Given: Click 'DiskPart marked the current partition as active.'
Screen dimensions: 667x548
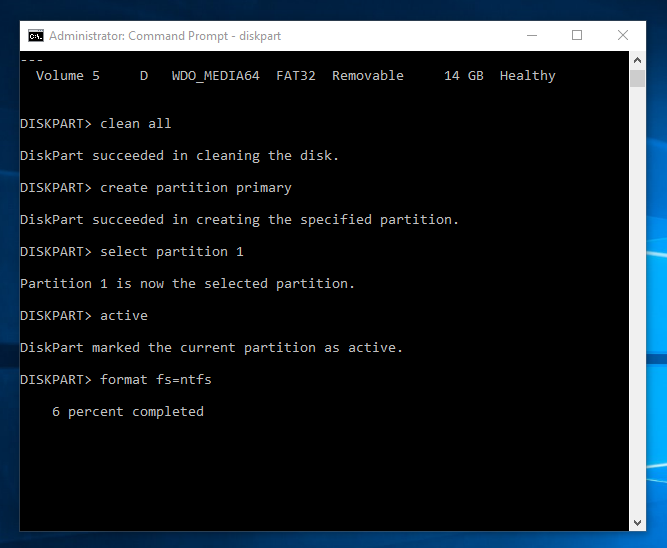Looking at the screenshot, I should (x=211, y=348).
